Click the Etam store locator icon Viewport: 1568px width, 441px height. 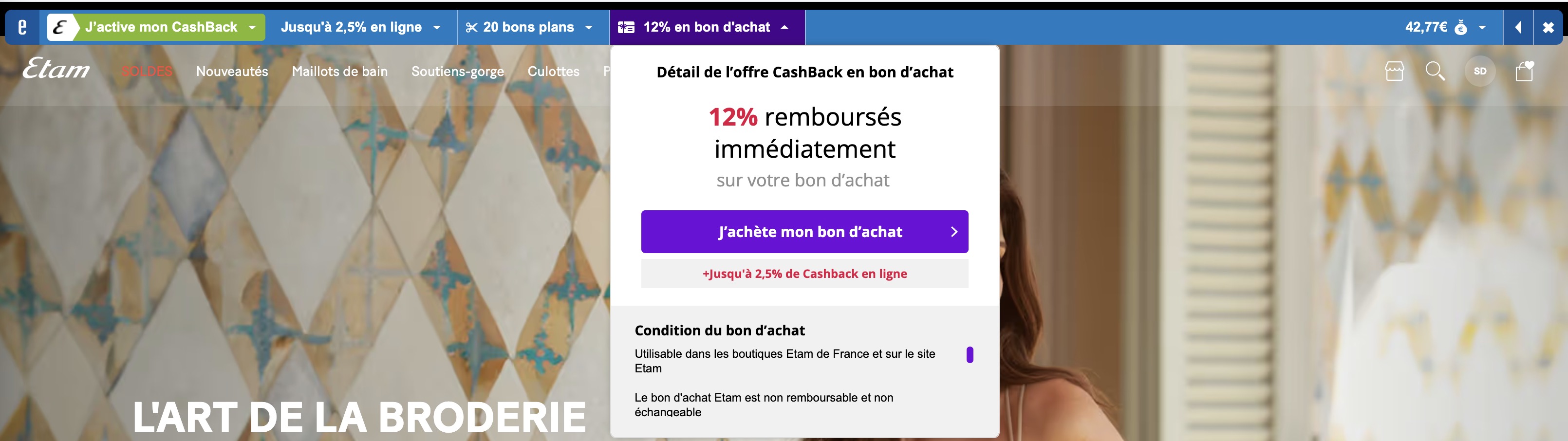(1394, 71)
